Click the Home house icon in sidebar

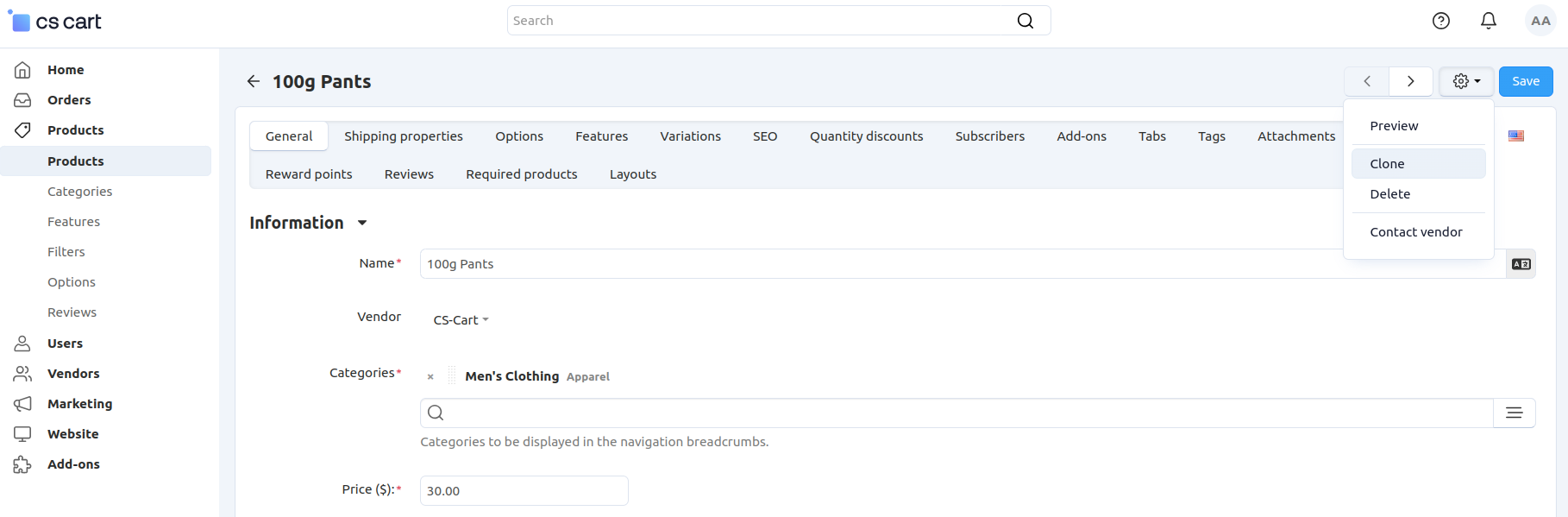(22, 70)
